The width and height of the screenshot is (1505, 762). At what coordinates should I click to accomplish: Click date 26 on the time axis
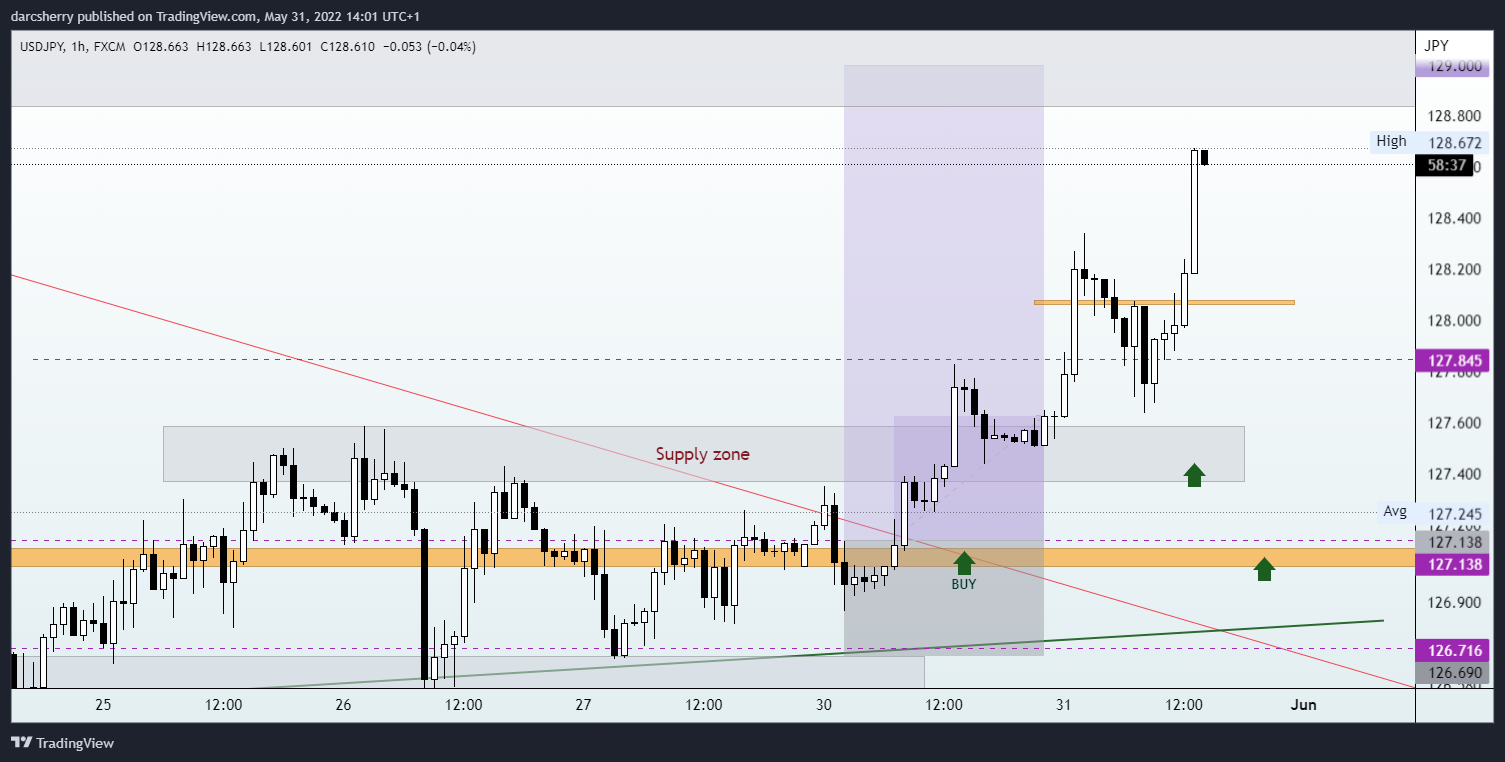tap(343, 705)
